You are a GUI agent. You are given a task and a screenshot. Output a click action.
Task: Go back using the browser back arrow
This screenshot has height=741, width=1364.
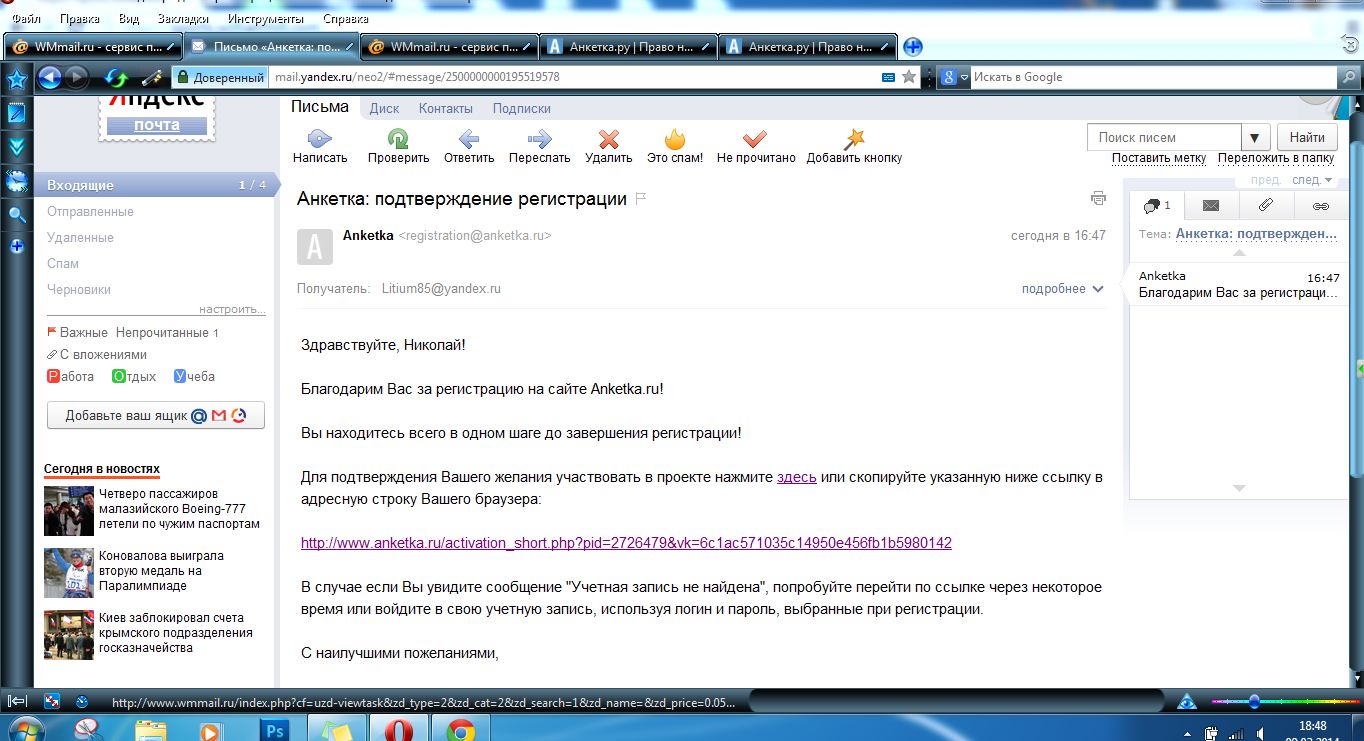coord(50,77)
